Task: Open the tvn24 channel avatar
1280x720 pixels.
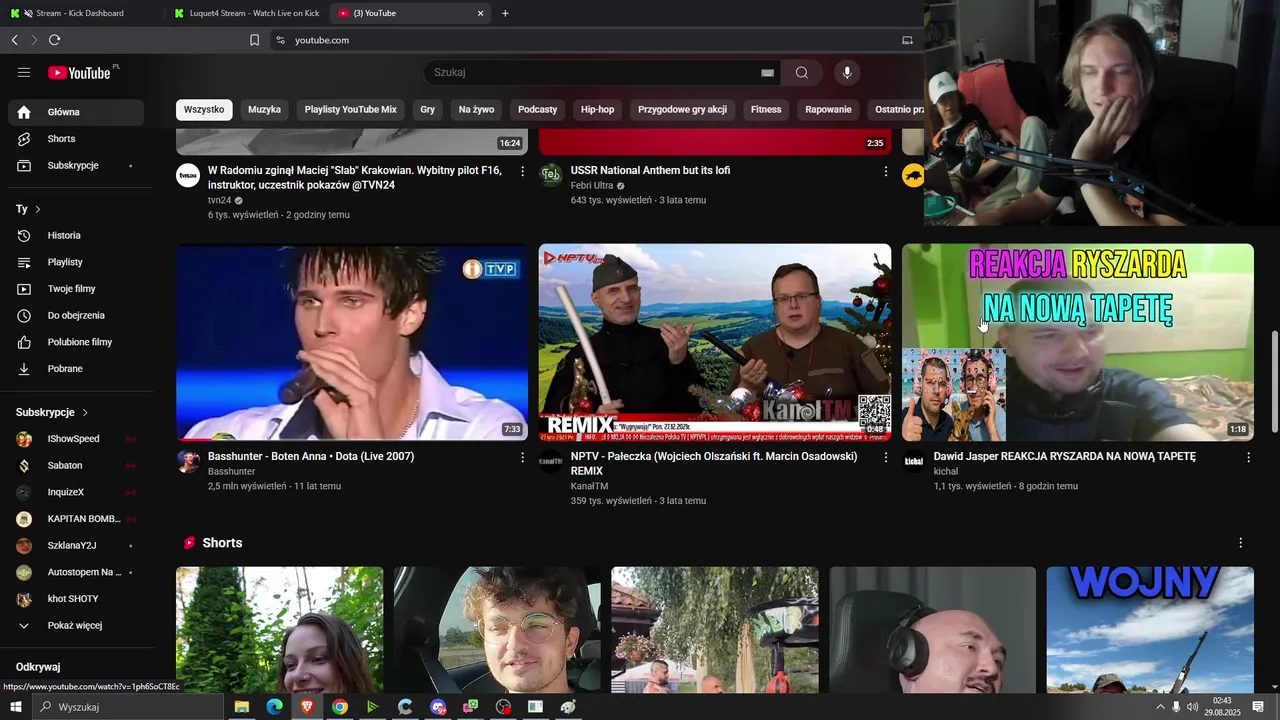Action: point(188,175)
